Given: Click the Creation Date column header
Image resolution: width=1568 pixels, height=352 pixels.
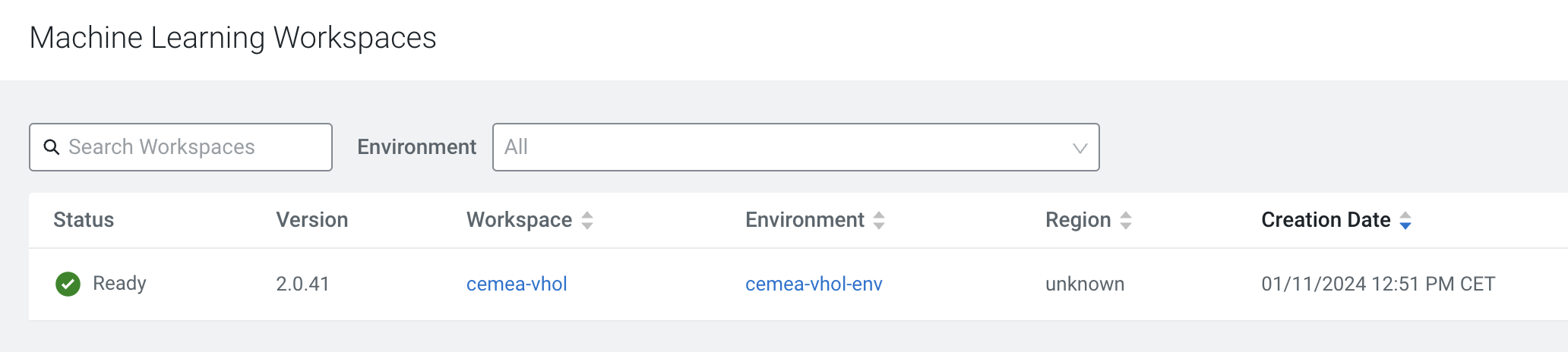Looking at the screenshot, I should click(1326, 220).
